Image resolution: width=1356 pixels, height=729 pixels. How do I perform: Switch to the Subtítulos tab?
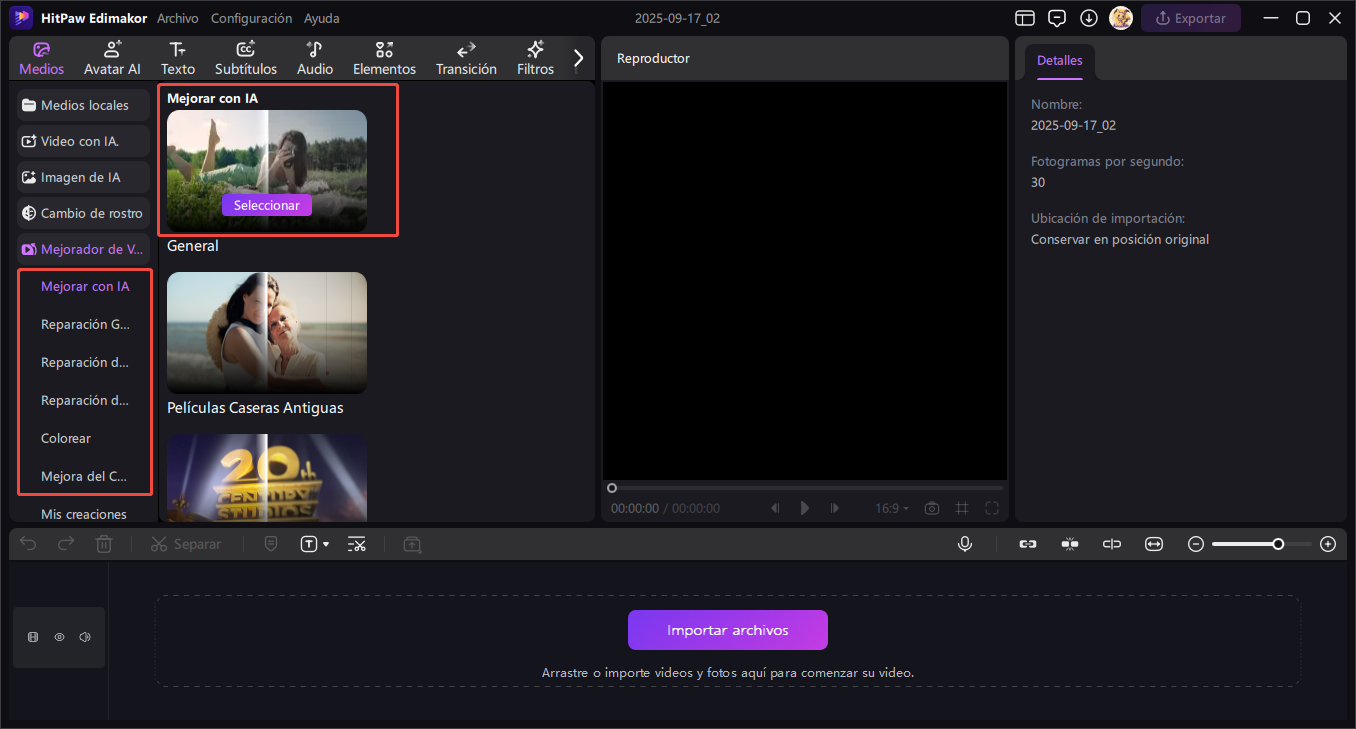click(x=246, y=58)
